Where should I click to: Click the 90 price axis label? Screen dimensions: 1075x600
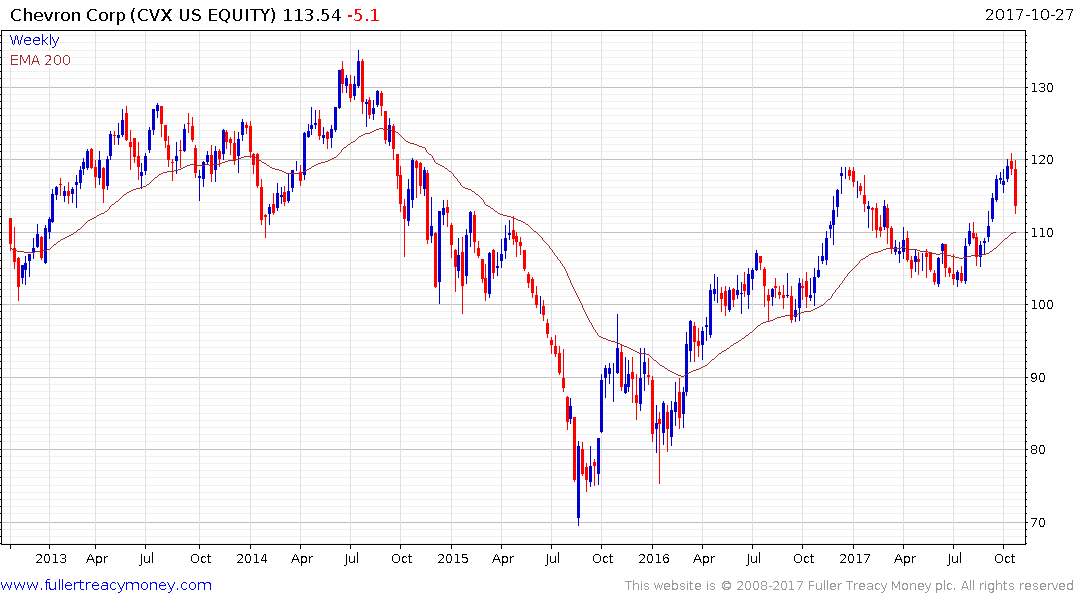(x=1038, y=377)
